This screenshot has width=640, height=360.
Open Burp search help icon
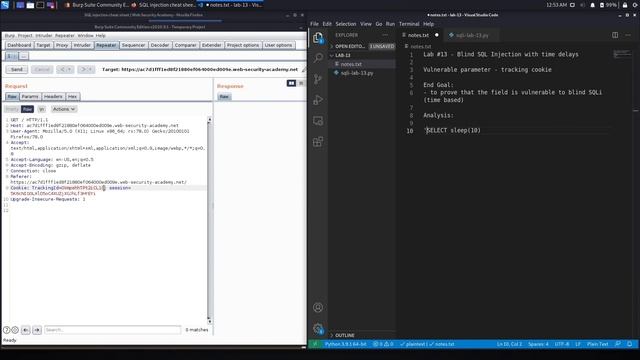pyautogui.click(x=7, y=330)
